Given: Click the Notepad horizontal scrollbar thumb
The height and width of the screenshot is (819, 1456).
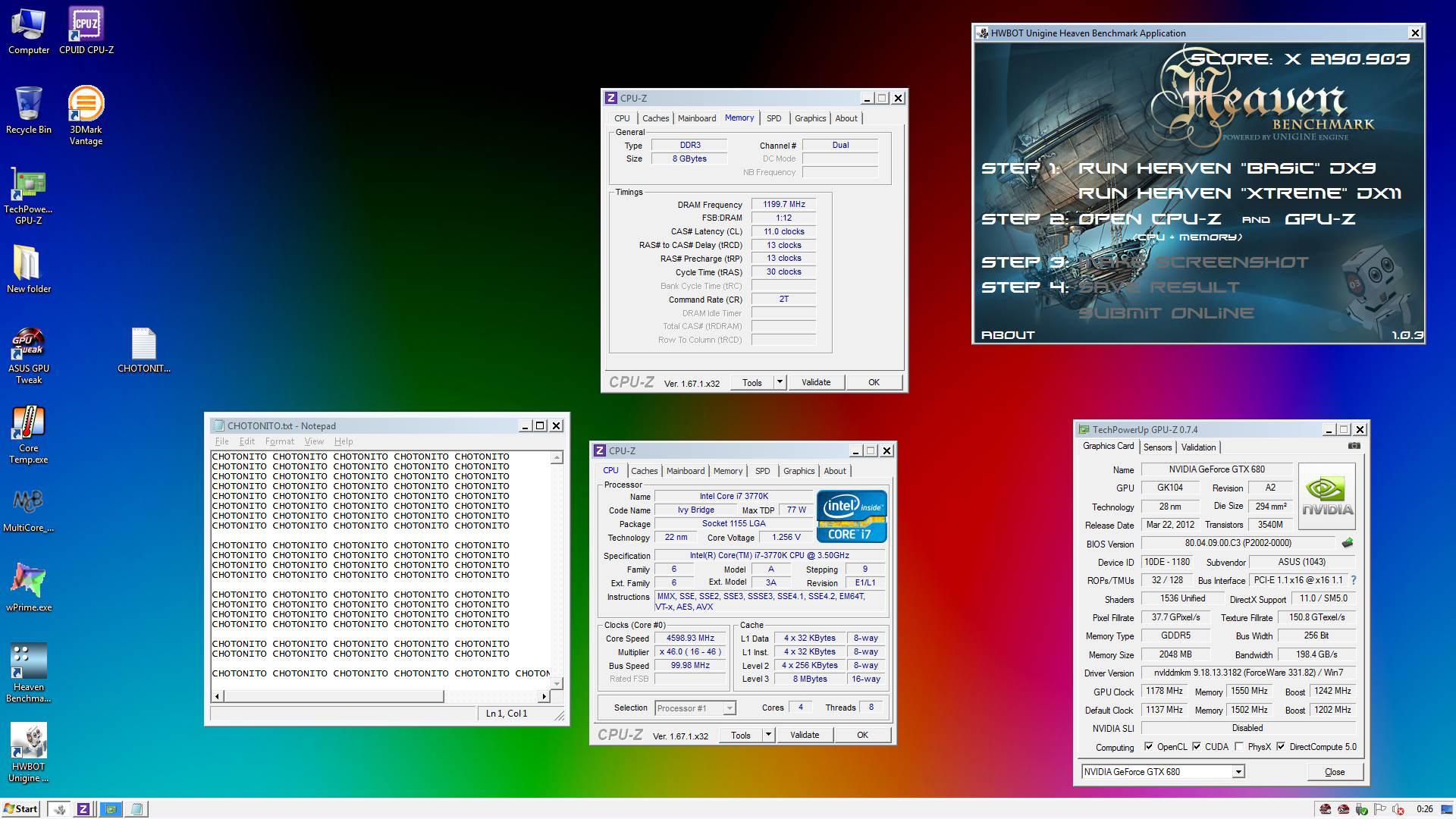Looking at the screenshot, I should point(334,696).
